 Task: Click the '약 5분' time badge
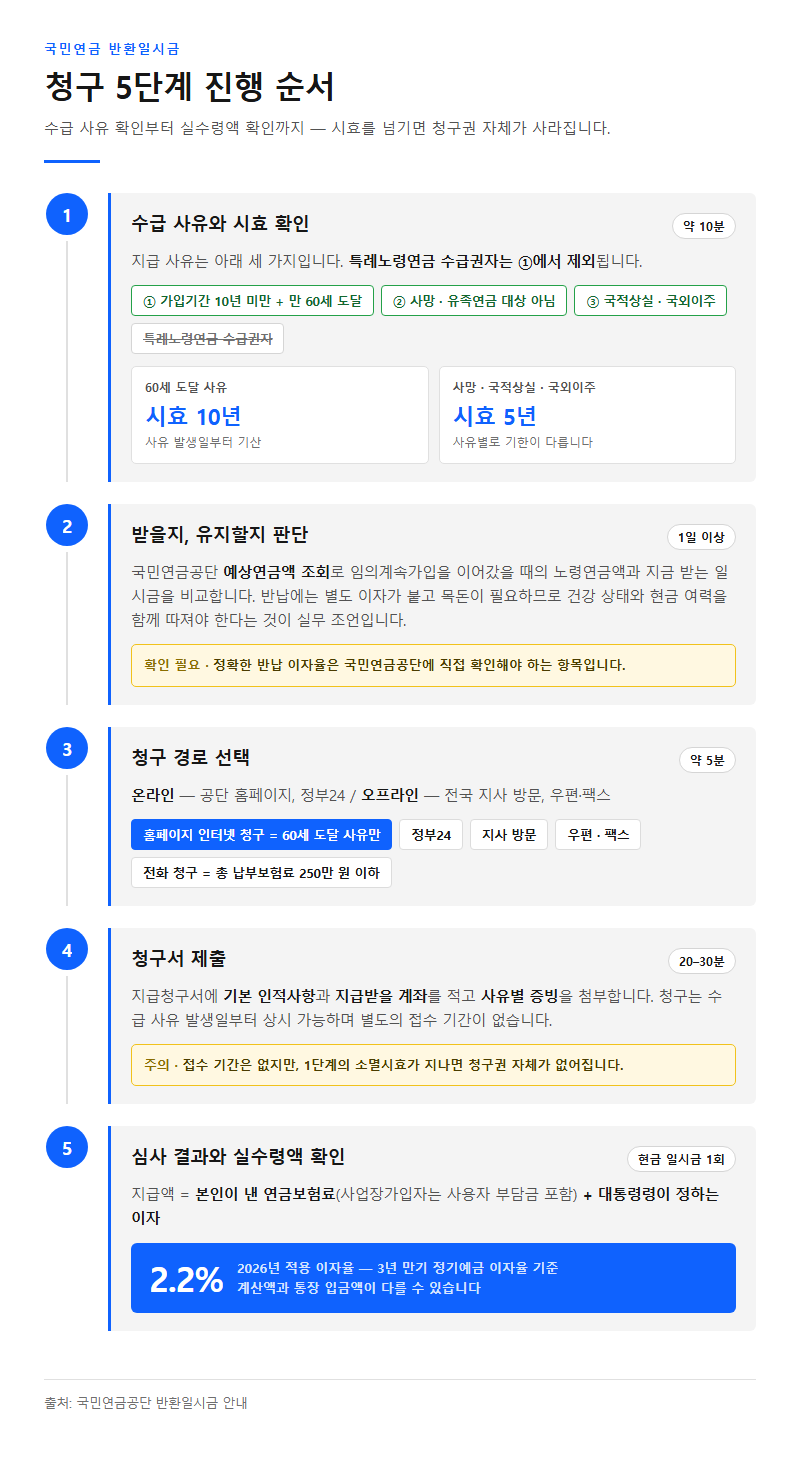pyautogui.click(x=707, y=760)
